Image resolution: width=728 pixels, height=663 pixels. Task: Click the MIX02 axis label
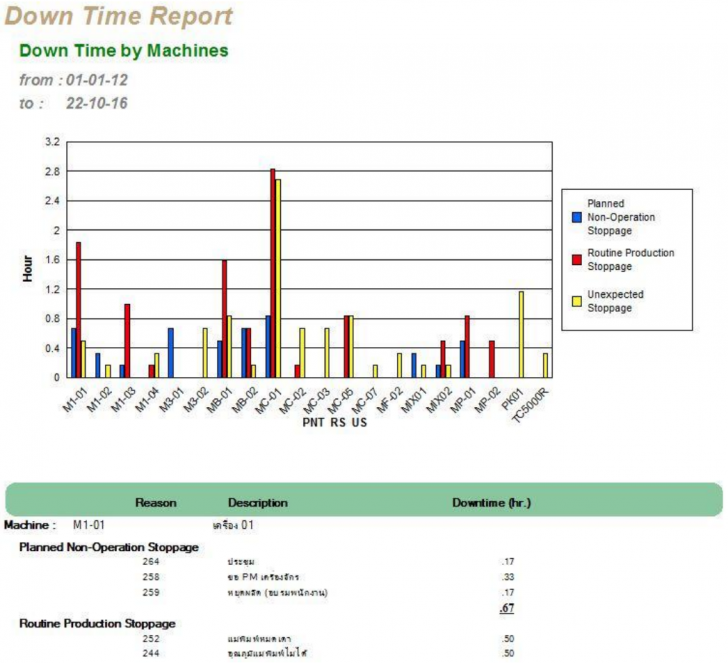[x=439, y=400]
